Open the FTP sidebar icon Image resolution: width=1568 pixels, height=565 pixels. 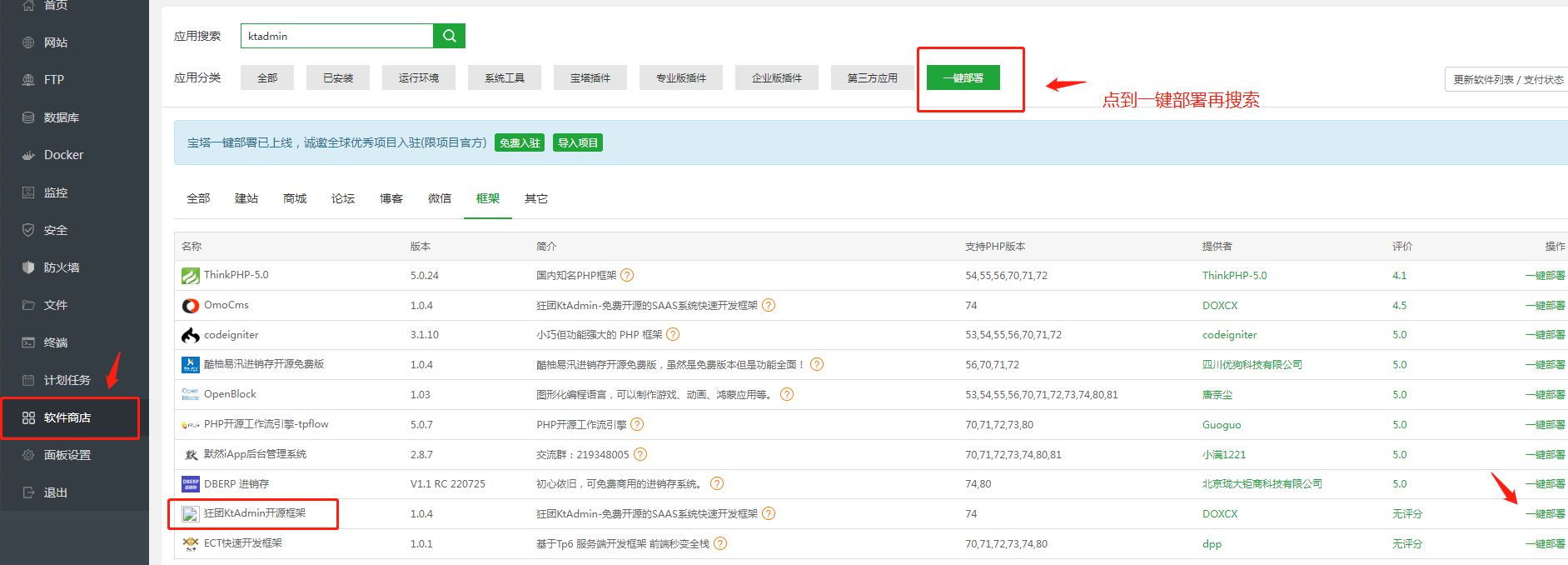point(28,80)
